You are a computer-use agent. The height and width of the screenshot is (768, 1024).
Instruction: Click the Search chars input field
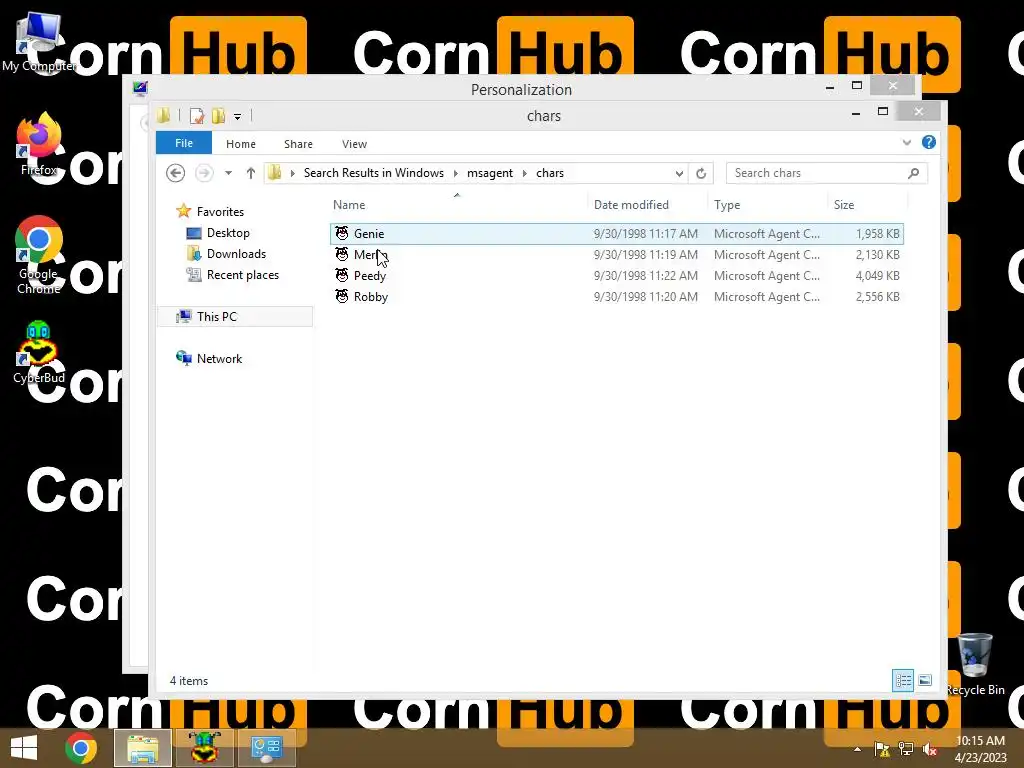click(818, 173)
